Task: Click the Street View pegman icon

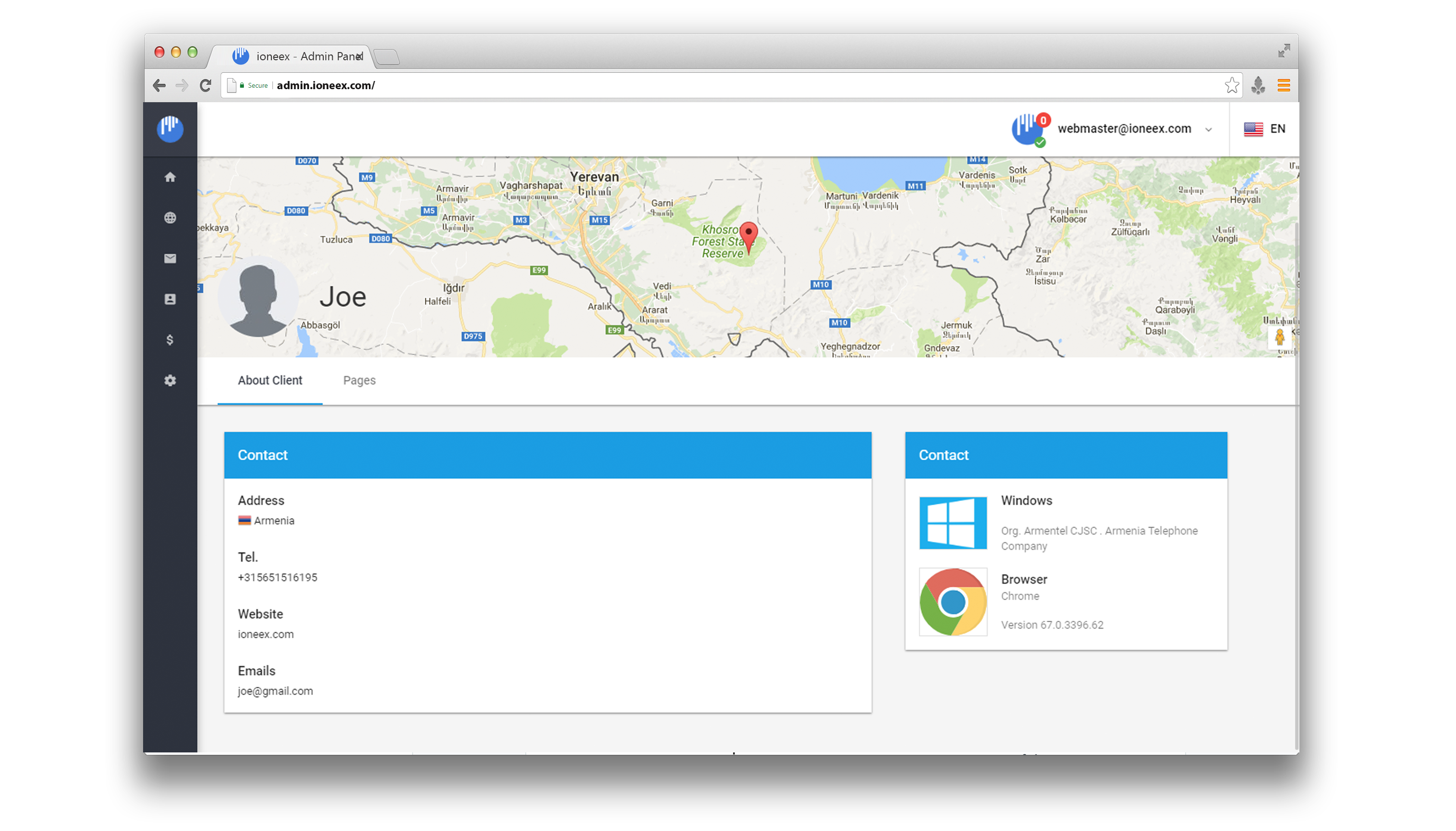Action: point(1279,337)
